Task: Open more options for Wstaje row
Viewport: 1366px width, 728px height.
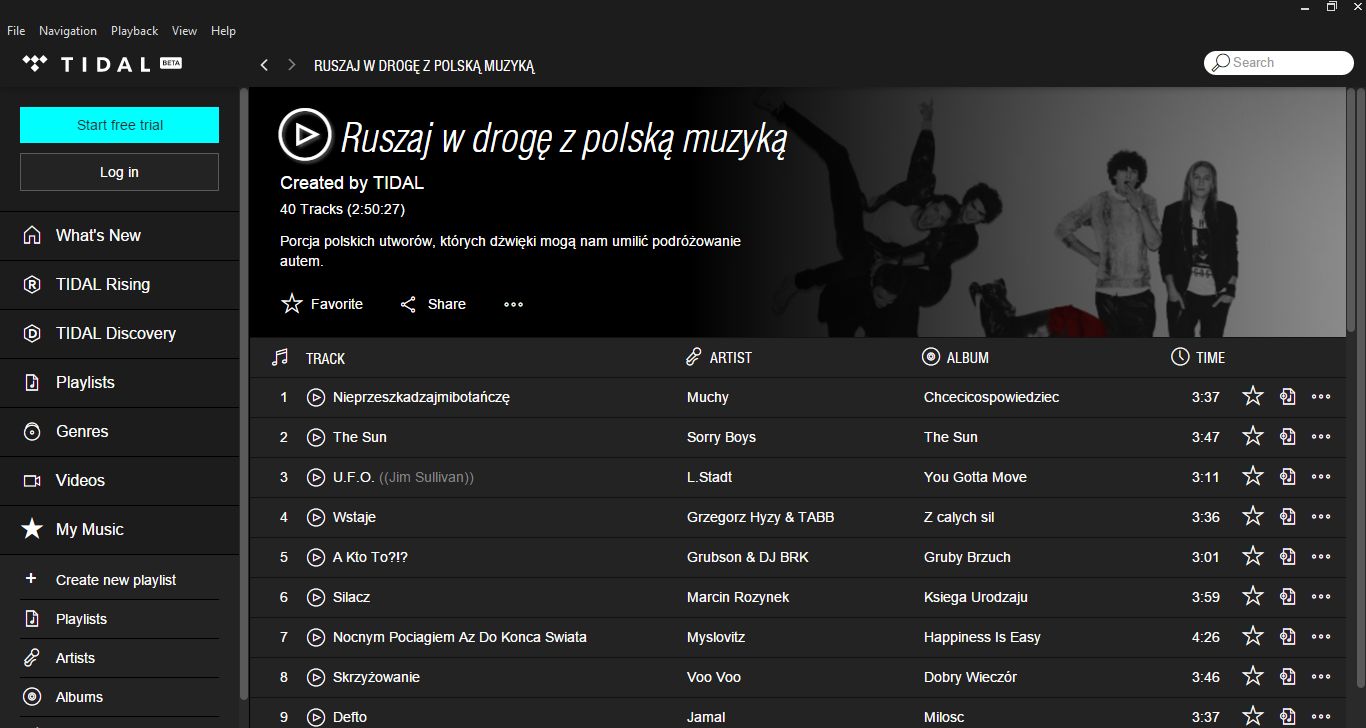Action: 1321,517
